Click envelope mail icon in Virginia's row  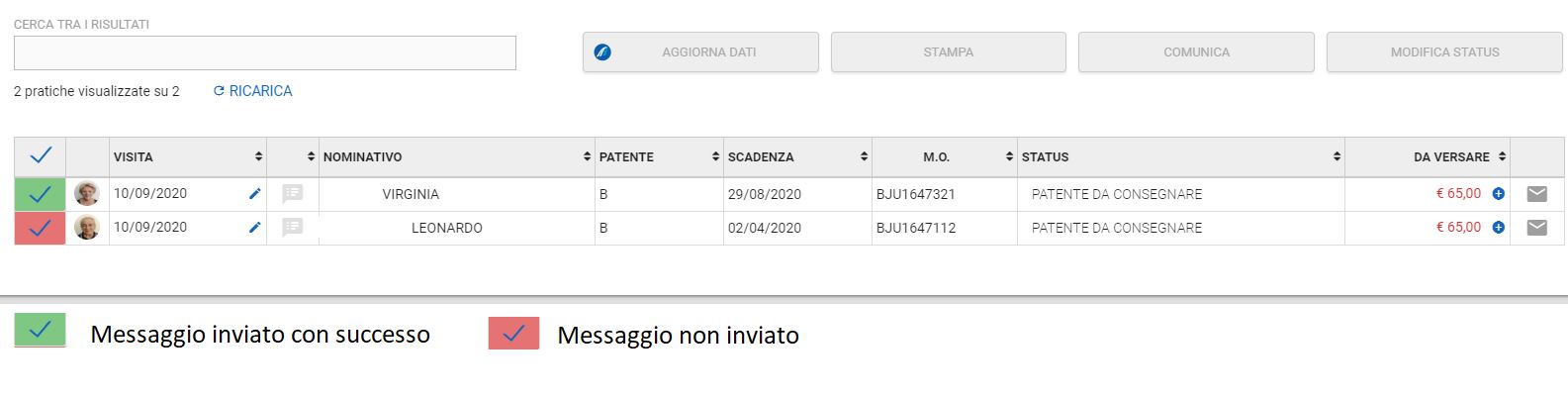1536,194
